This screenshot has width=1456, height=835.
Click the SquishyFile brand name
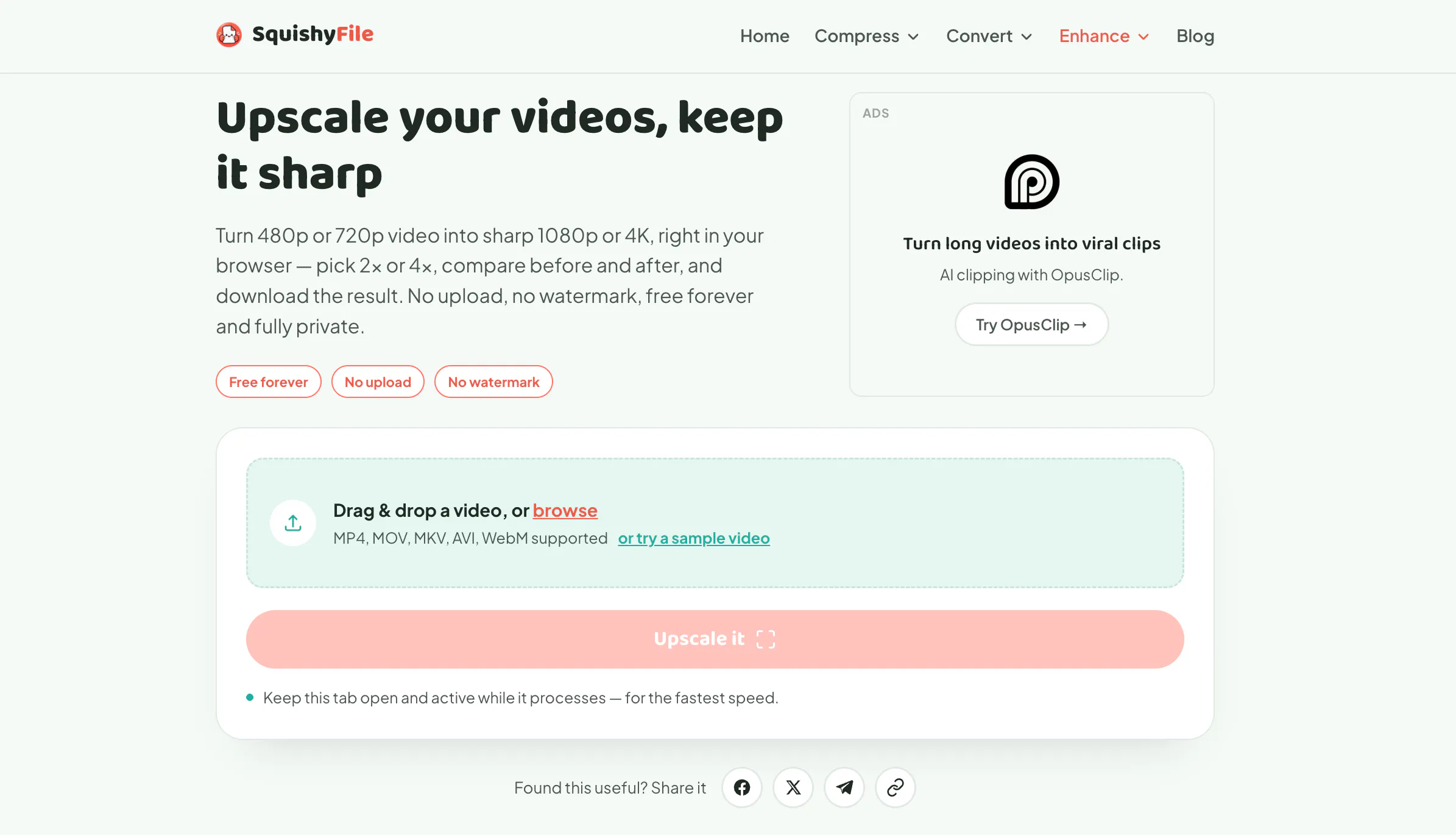[313, 34]
